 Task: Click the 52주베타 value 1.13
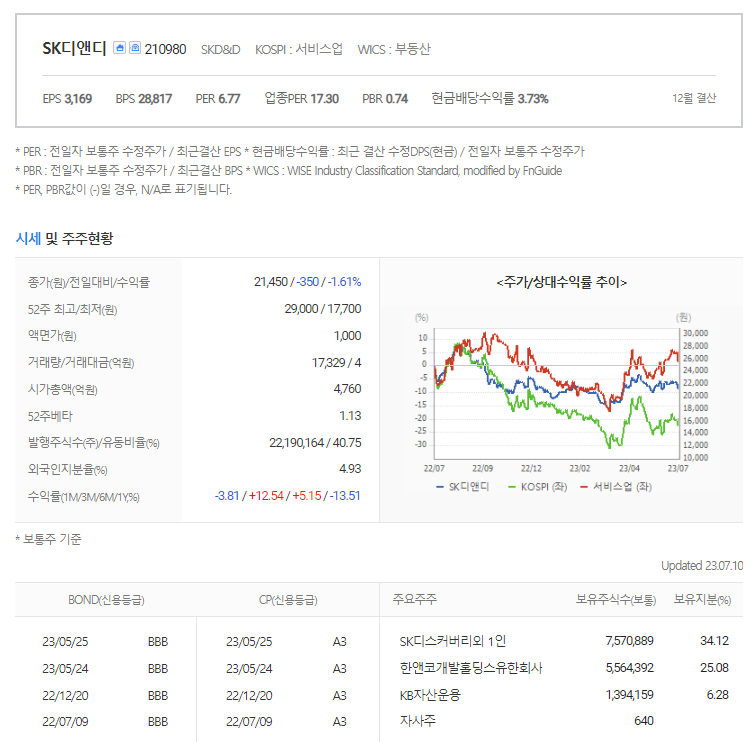pyautogui.click(x=350, y=416)
